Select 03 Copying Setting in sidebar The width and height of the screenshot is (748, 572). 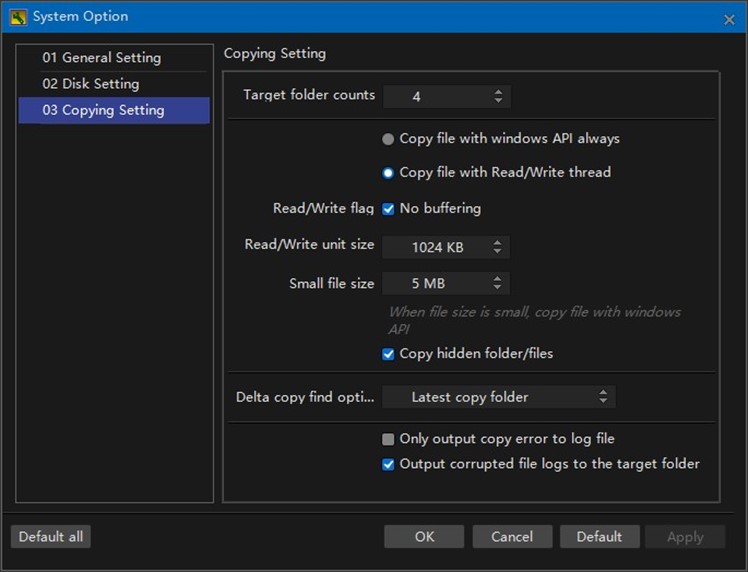pyautogui.click(x=114, y=110)
